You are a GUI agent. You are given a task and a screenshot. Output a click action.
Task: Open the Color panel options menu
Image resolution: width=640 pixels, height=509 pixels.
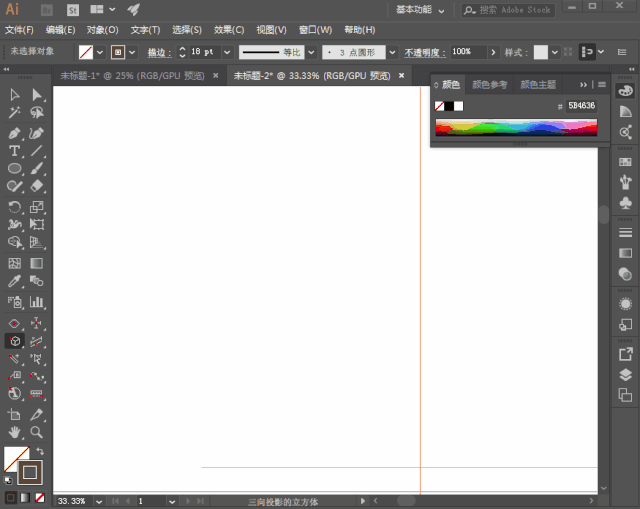point(602,84)
